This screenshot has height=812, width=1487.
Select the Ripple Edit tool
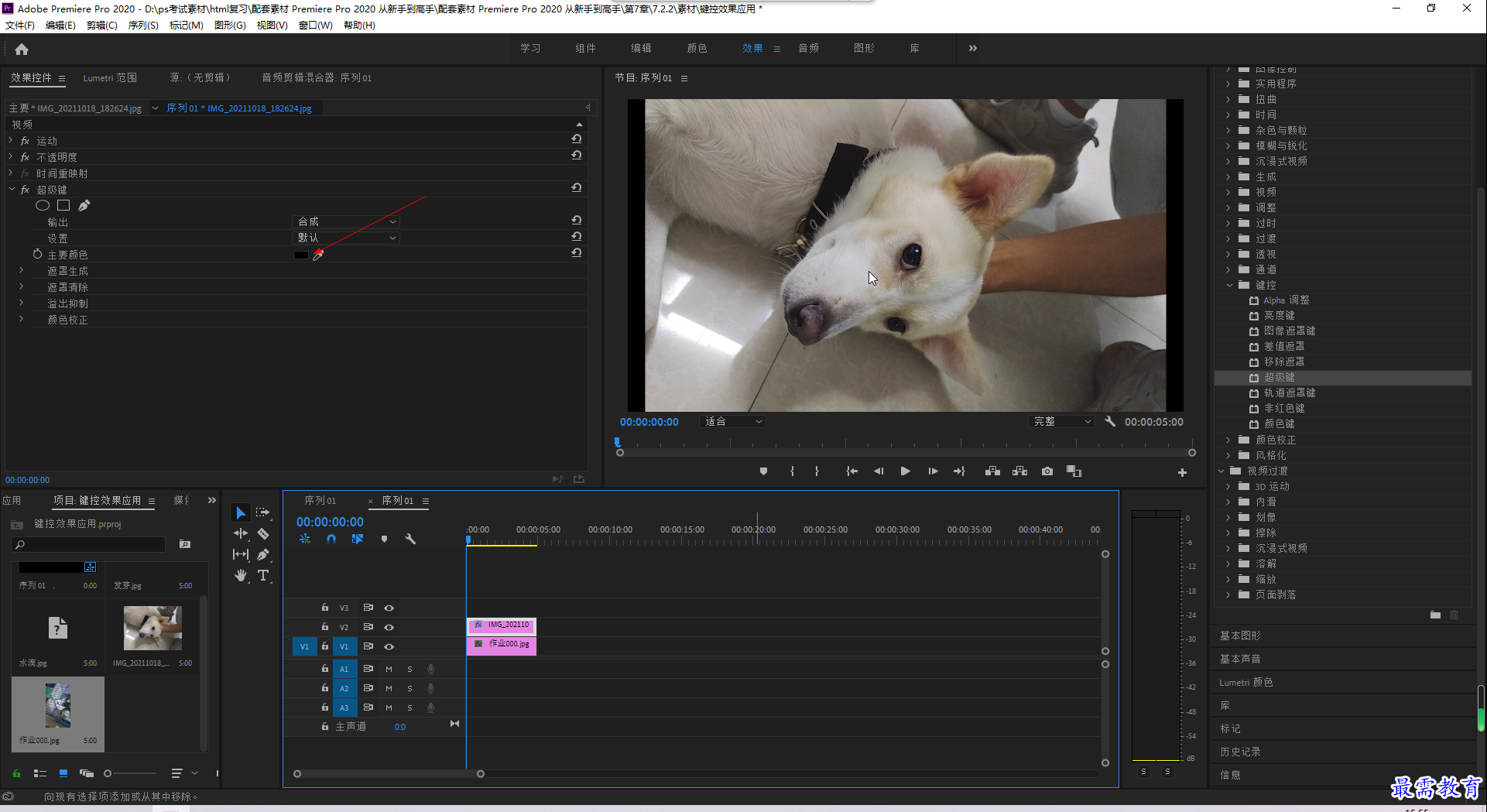tap(241, 533)
